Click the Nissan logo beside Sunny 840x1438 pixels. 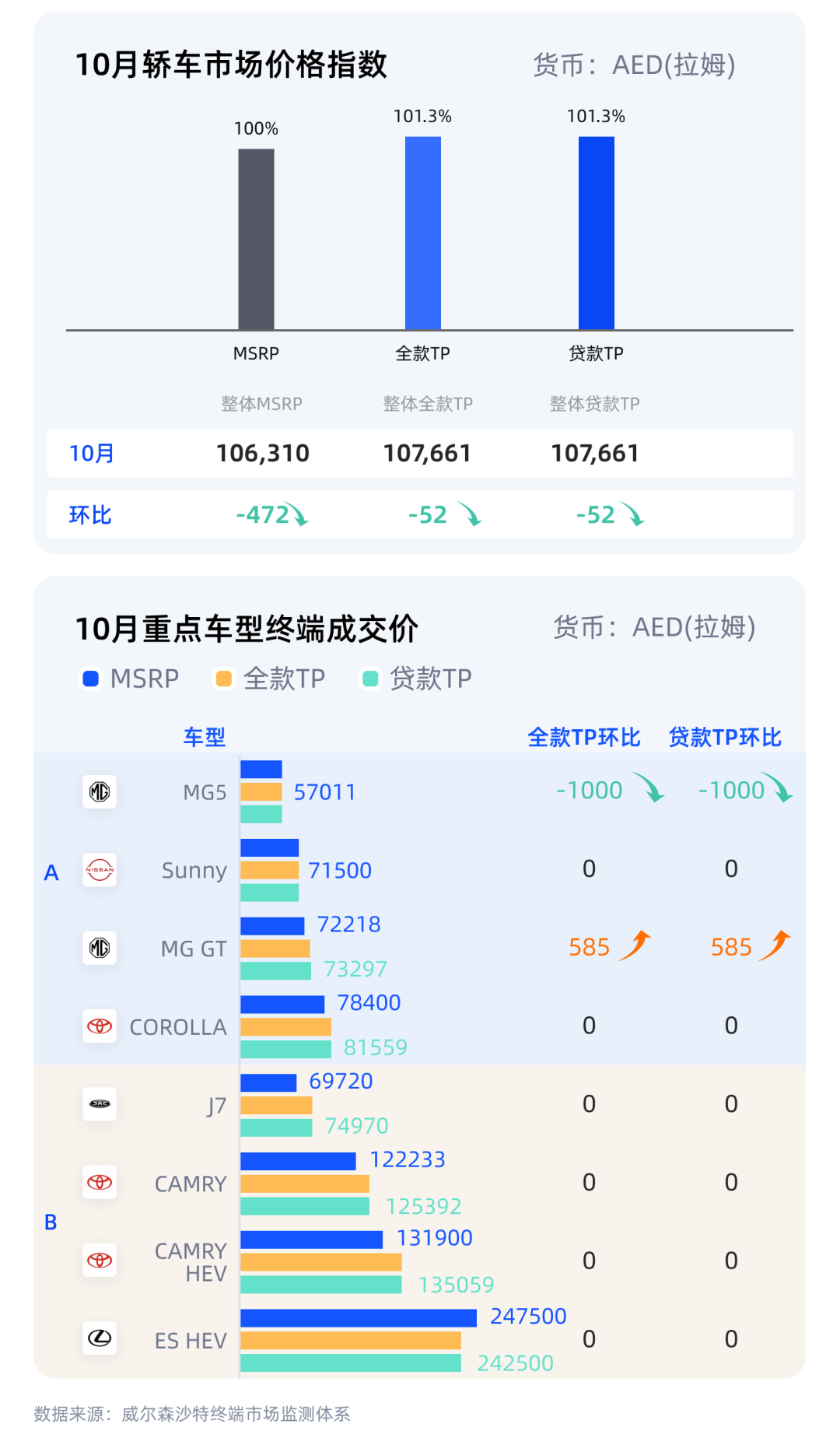pos(100,870)
